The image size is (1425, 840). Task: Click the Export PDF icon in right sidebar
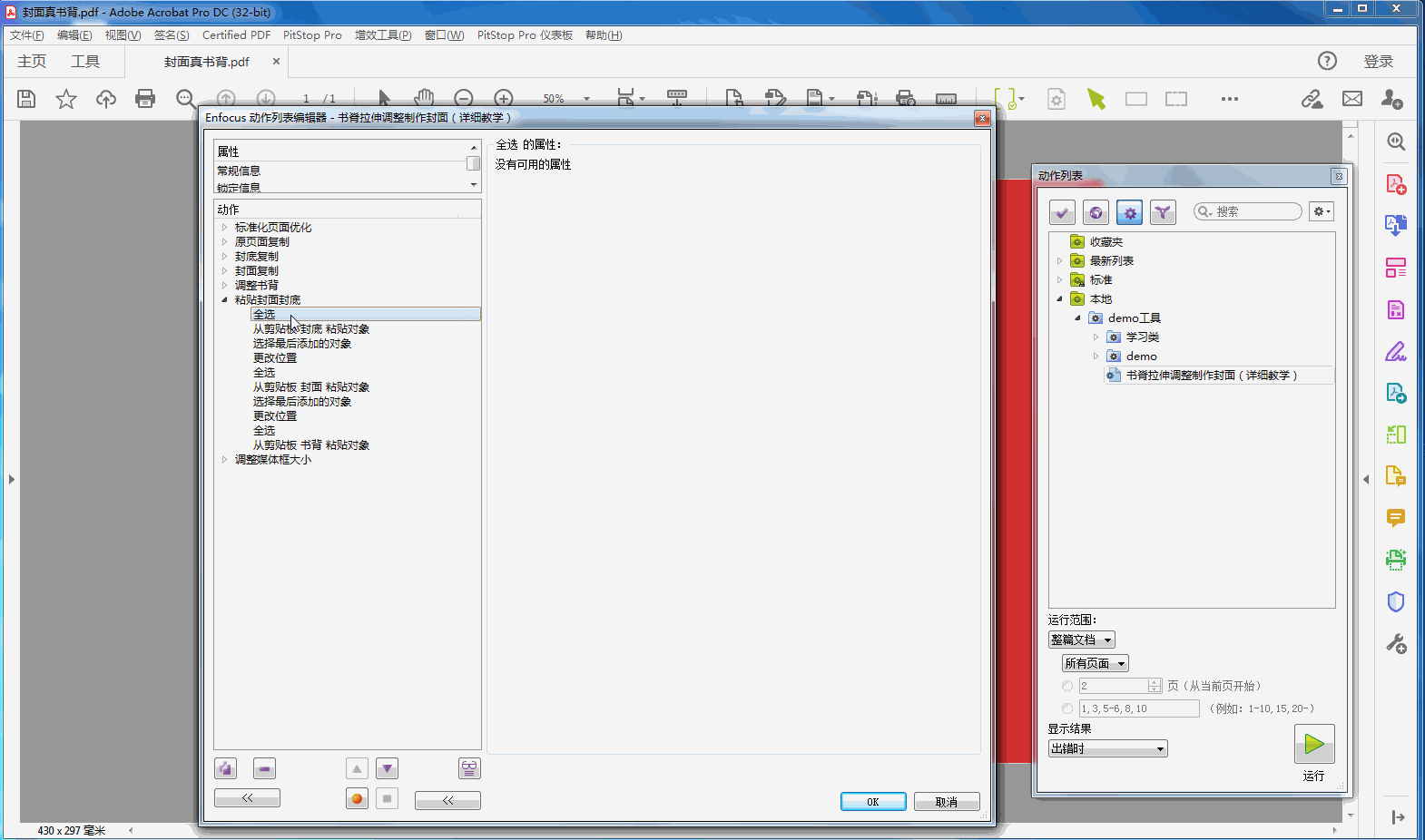1396,225
